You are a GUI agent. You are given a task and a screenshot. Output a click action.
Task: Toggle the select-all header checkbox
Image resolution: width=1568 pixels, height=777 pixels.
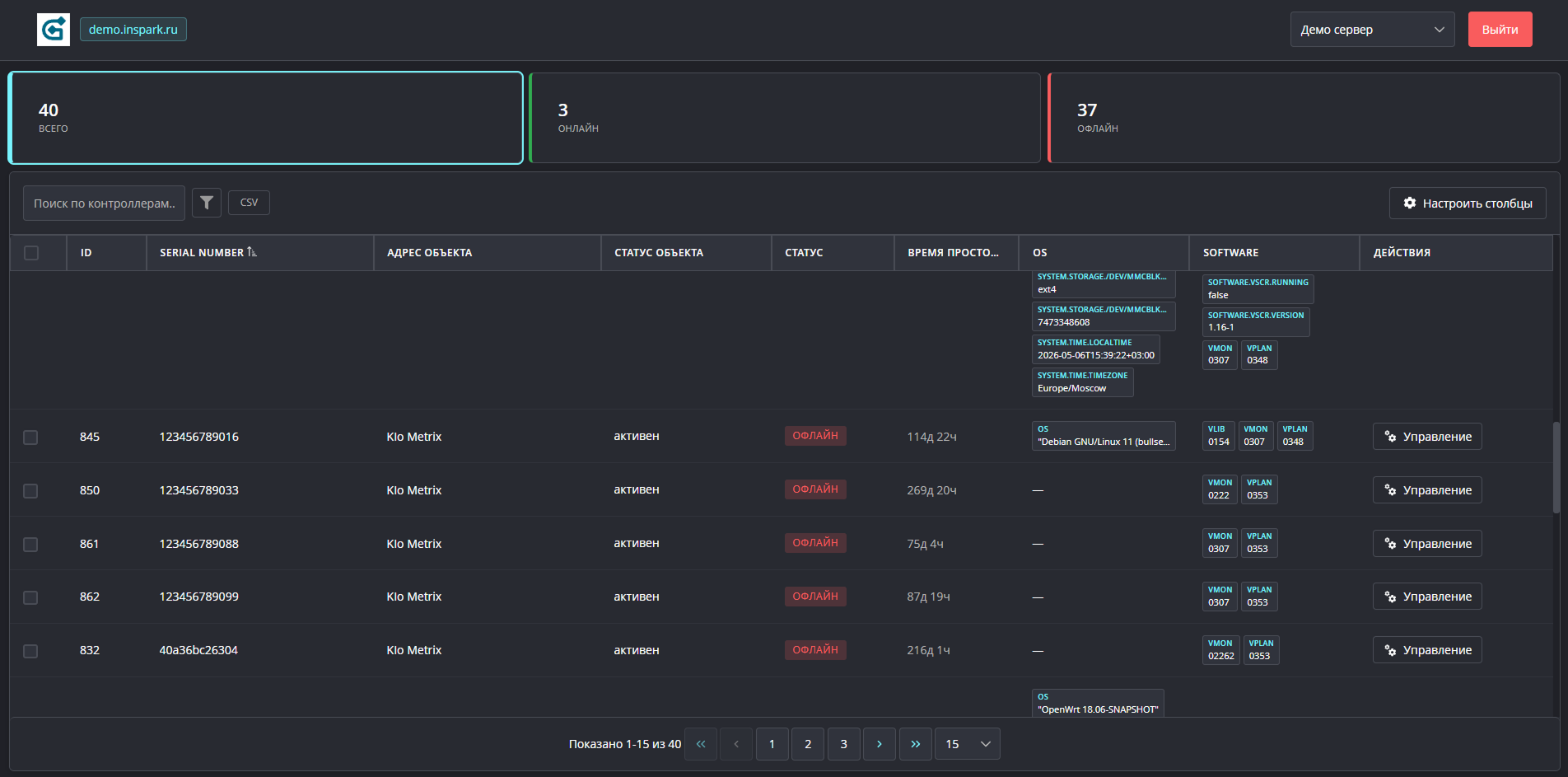click(31, 253)
